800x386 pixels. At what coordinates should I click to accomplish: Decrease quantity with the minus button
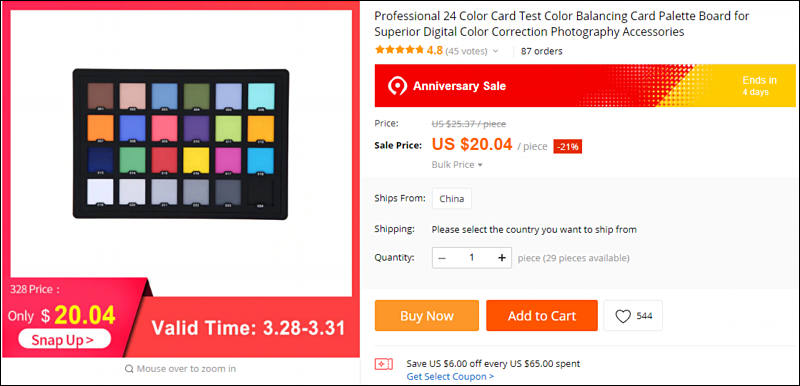pos(442,258)
